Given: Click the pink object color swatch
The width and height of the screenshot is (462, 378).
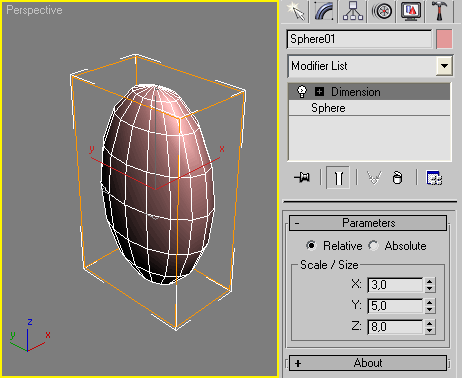Looking at the screenshot, I should click(x=444, y=39).
